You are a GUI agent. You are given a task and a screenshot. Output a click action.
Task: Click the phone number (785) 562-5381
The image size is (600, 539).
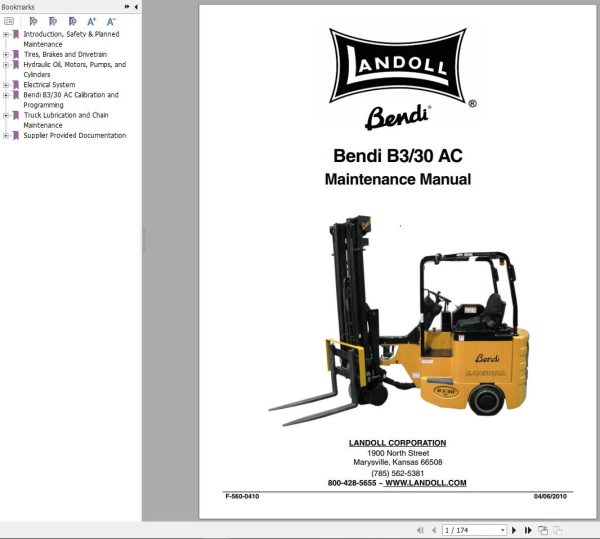pyautogui.click(x=397, y=473)
